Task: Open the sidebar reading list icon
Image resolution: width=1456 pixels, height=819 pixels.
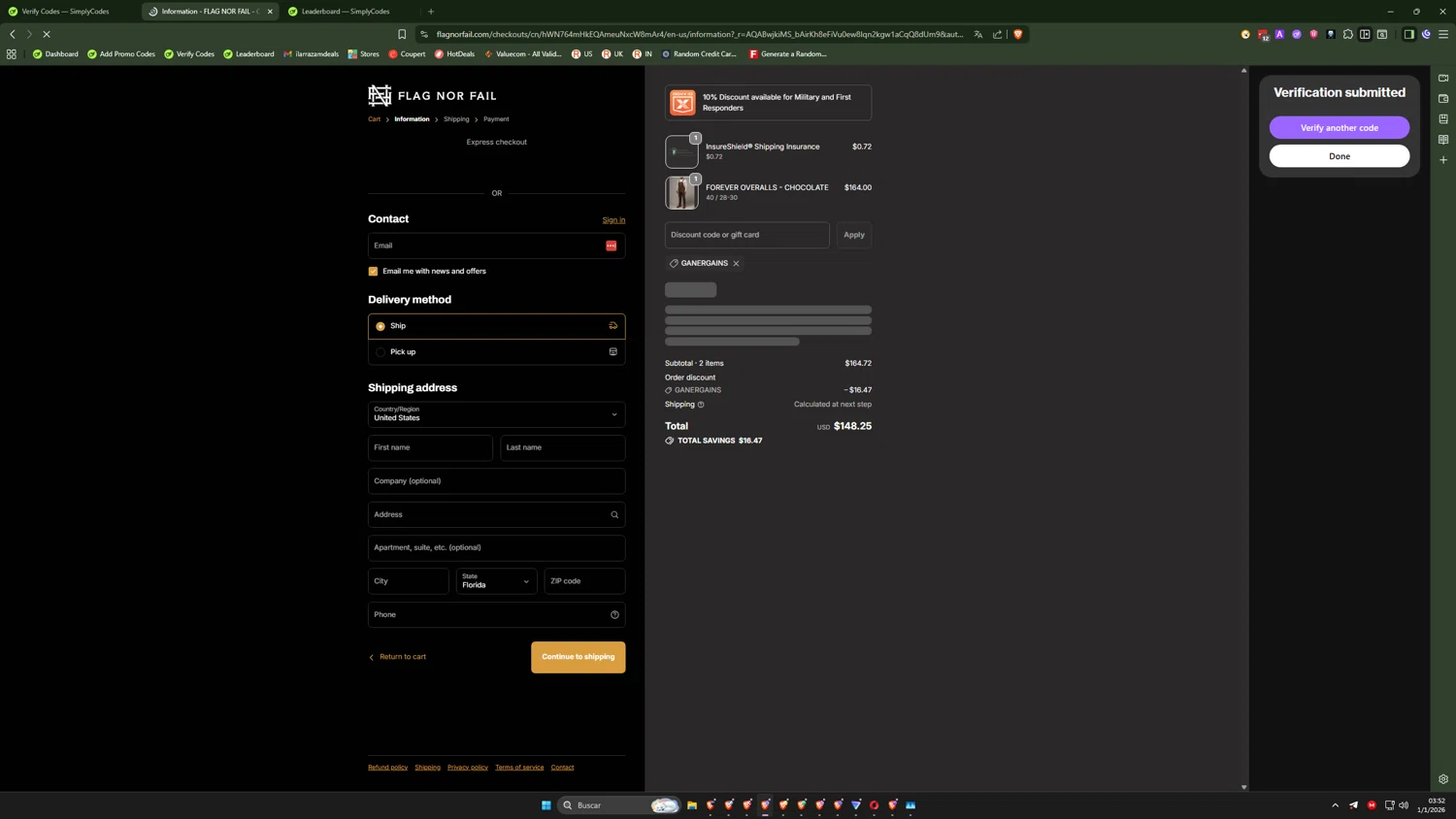Action: (x=1443, y=140)
